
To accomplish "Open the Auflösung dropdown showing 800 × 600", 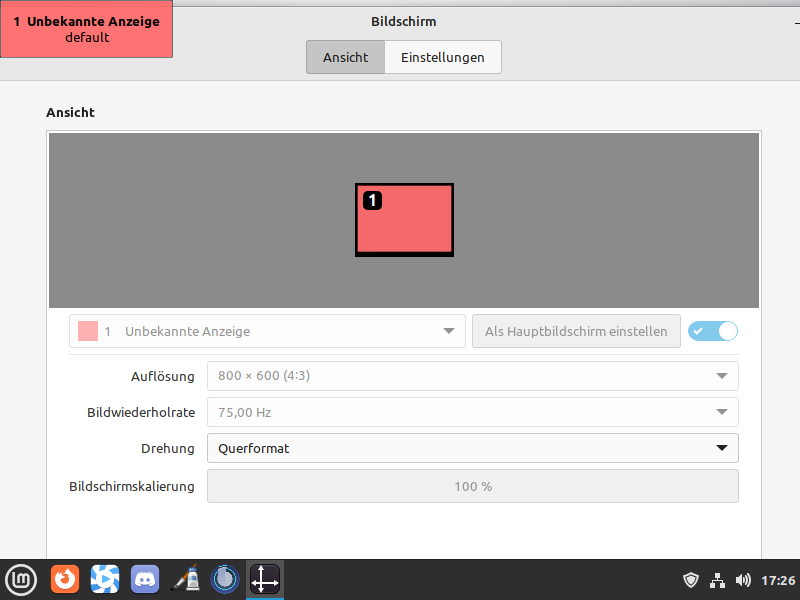I will (472, 376).
